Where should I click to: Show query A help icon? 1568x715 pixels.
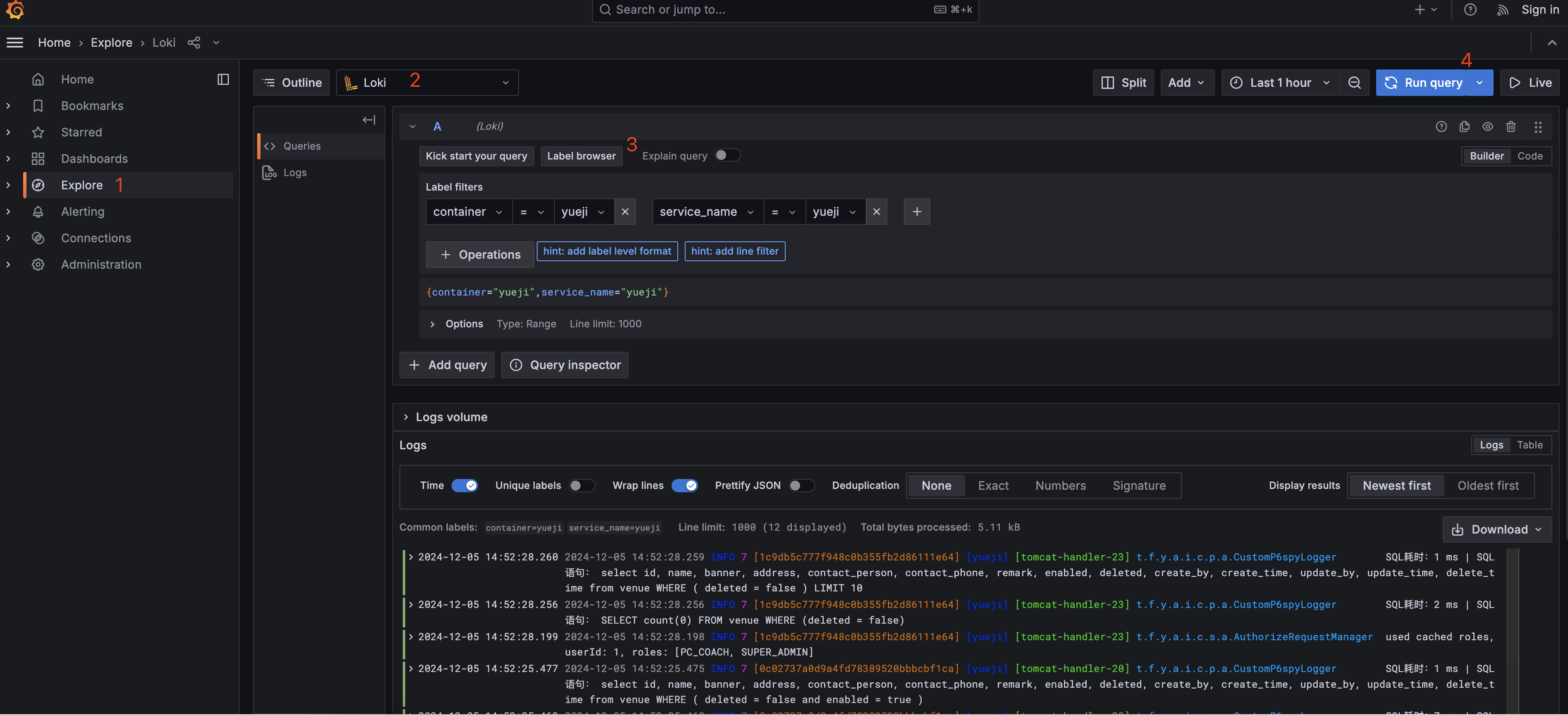pos(1441,126)
